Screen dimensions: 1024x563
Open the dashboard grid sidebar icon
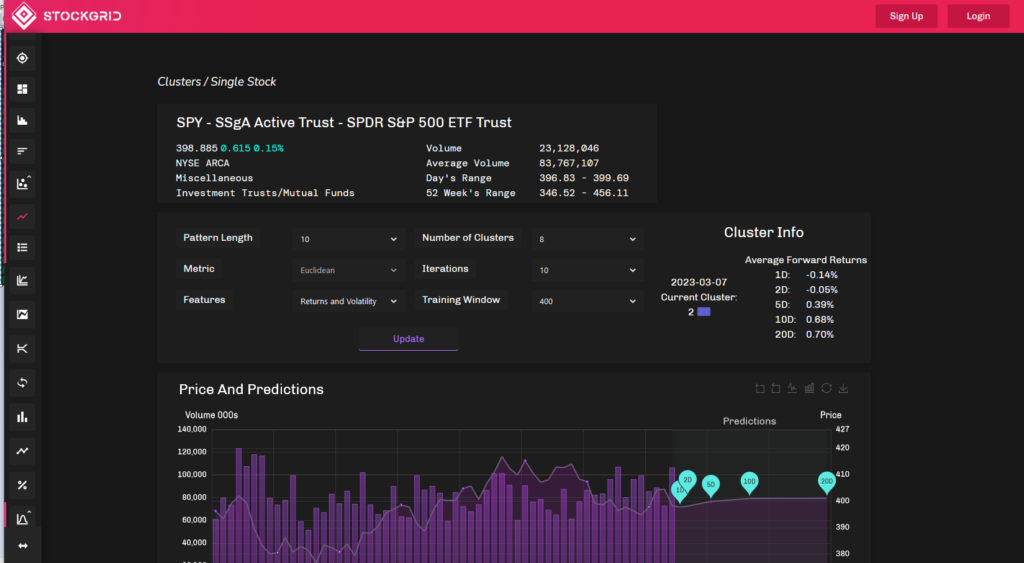click(22, 89)
